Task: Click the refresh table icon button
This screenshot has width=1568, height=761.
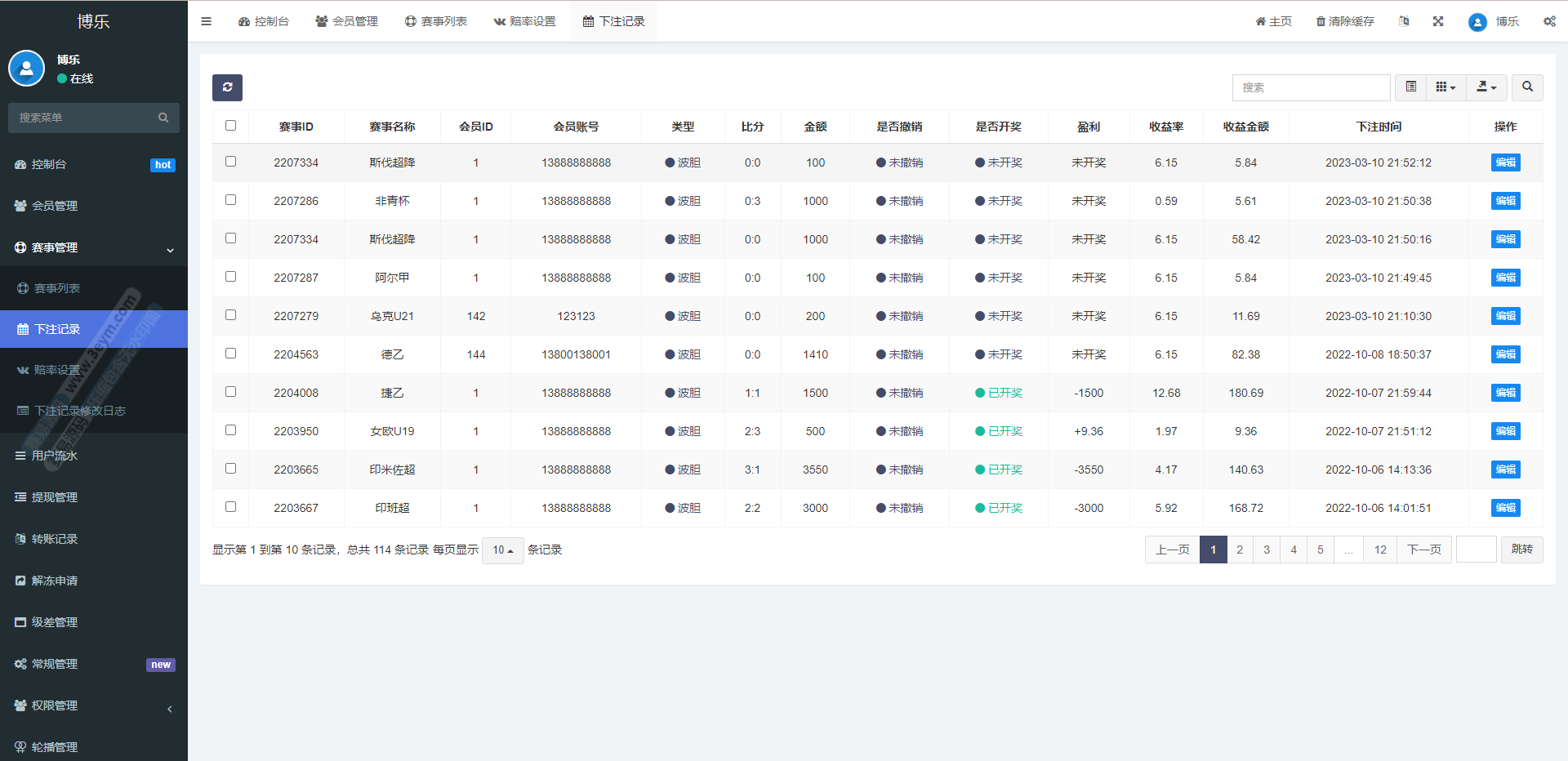Action: pos(227,87)
